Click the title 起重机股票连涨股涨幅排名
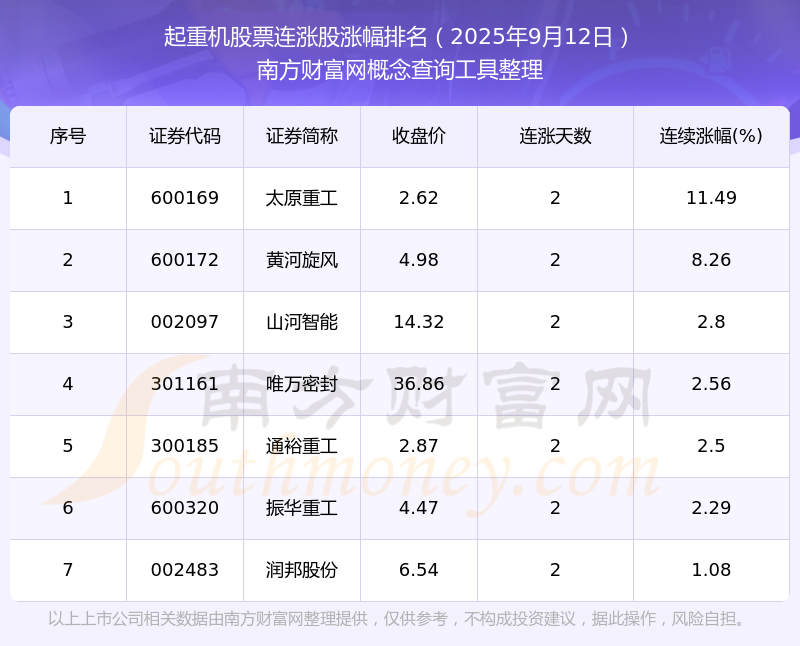This screenshot has width=800, height=646. (x=295, y=37)
